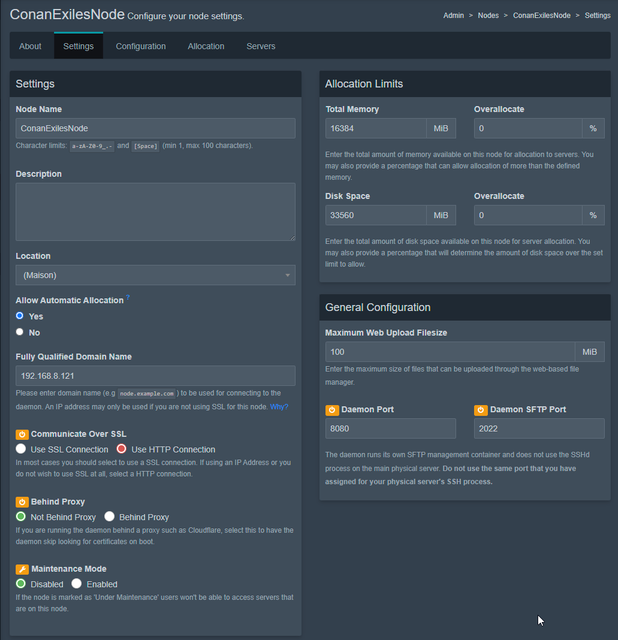Select No for Allow Automatic Allocation
Image resolution: width=618 pixels, height=640 pixels.
click(x=20, y=331)
